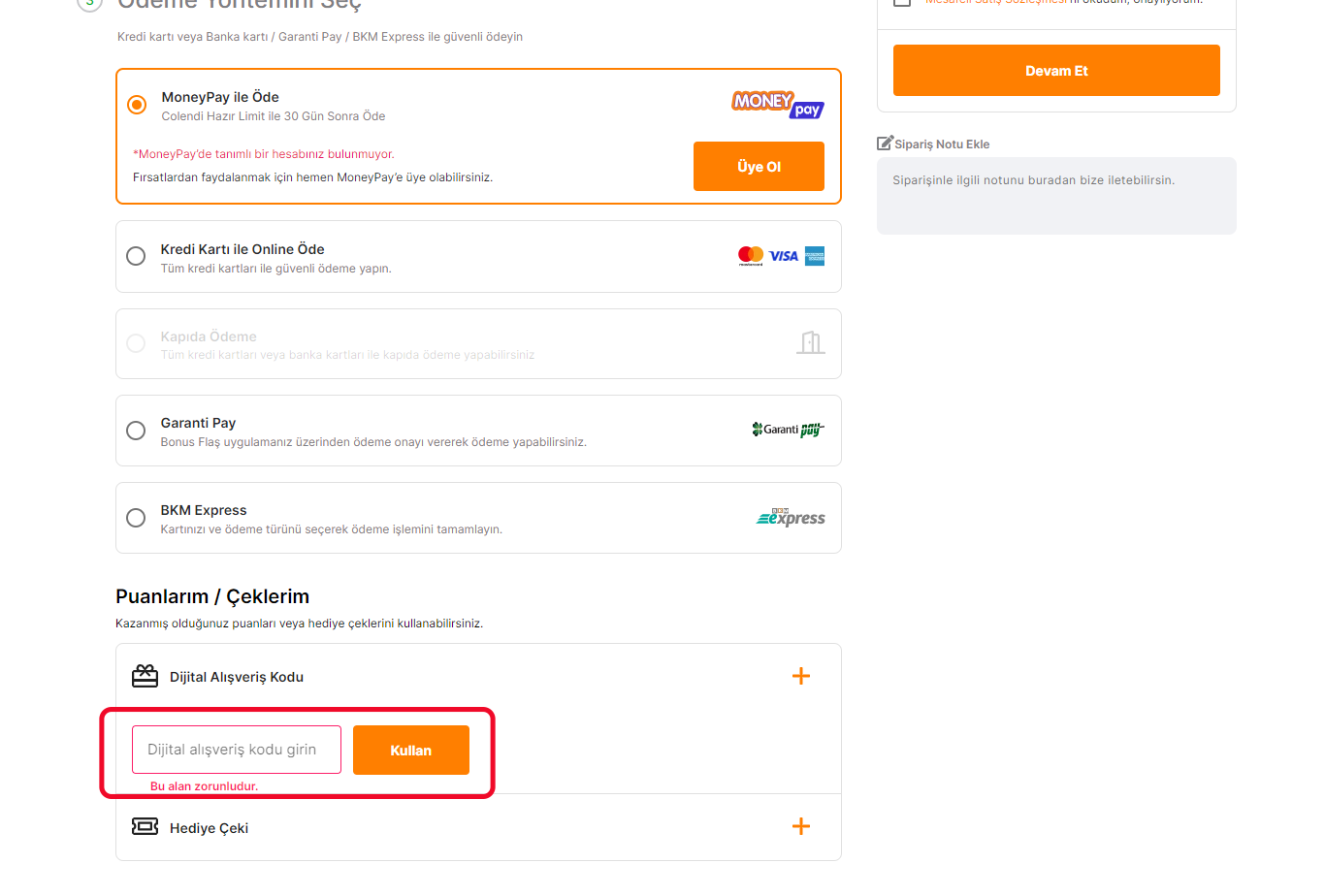
Task: Click 'Tüm kredi kartları ile güvenli ödeme yapın.'
Action: (276, 269)
